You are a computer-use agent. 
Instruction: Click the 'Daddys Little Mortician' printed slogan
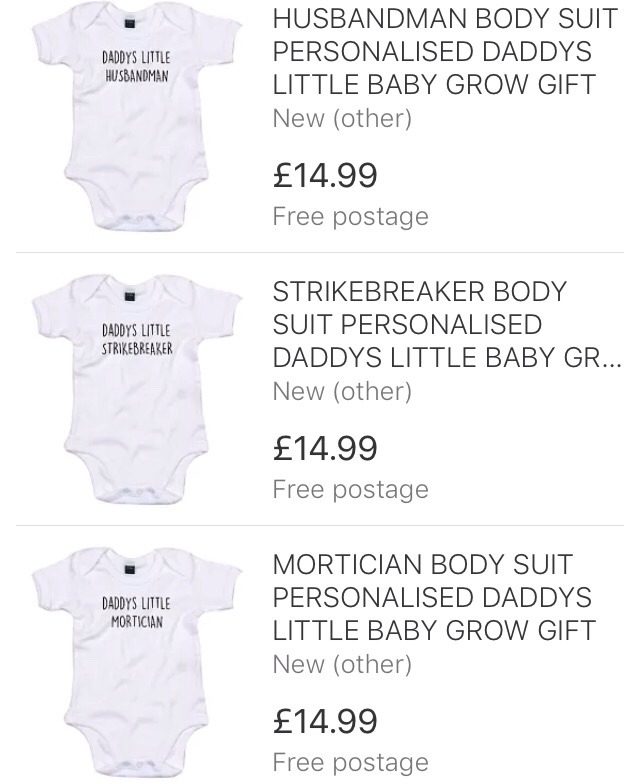(136, 612)
